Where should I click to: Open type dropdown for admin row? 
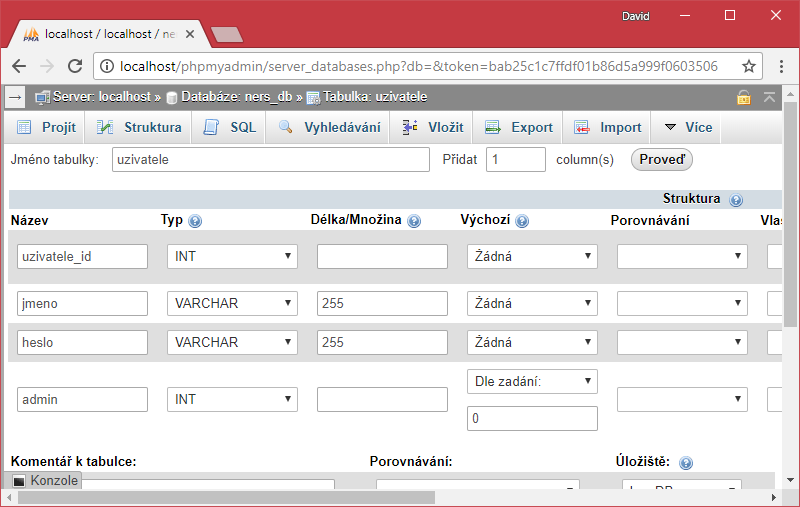[232, 399]
